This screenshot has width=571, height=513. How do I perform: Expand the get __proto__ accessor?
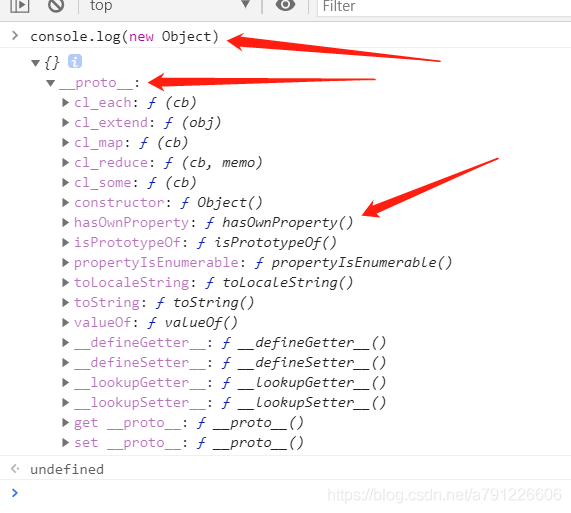pyautogui.click(x=66, y=423)
